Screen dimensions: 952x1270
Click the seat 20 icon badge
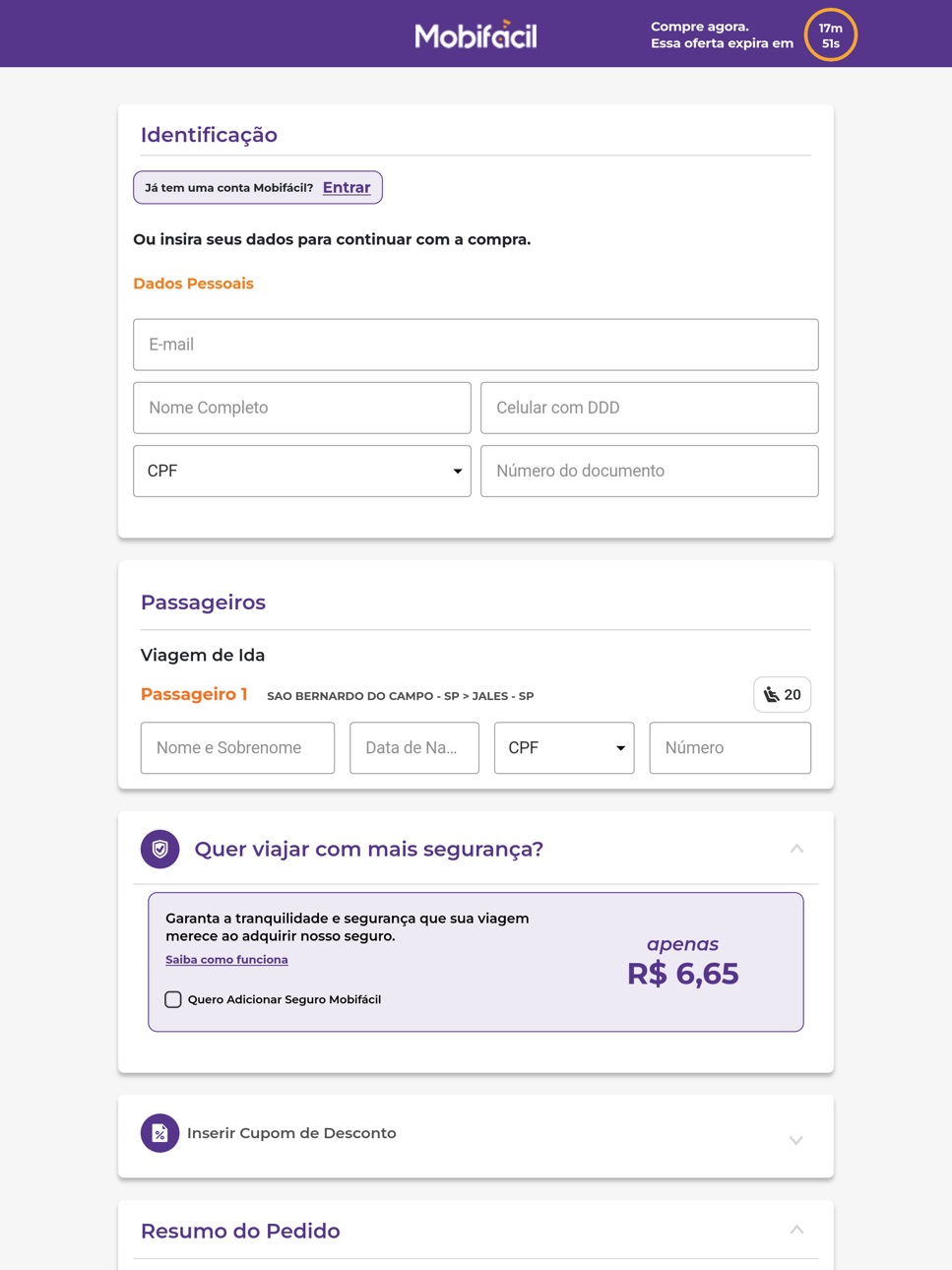(783, 695)
